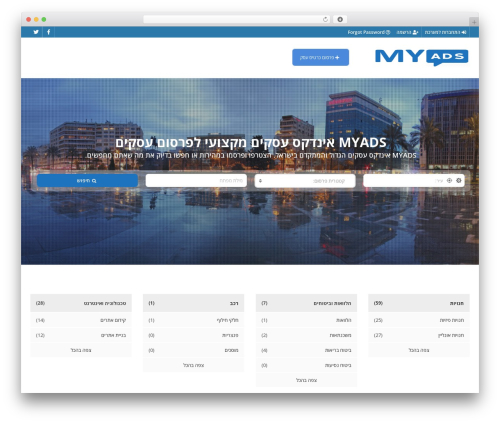Open קידום אתרים row with (14)
Image resolution: width=500 pixels, height=423 pixels.
[81, 320]
